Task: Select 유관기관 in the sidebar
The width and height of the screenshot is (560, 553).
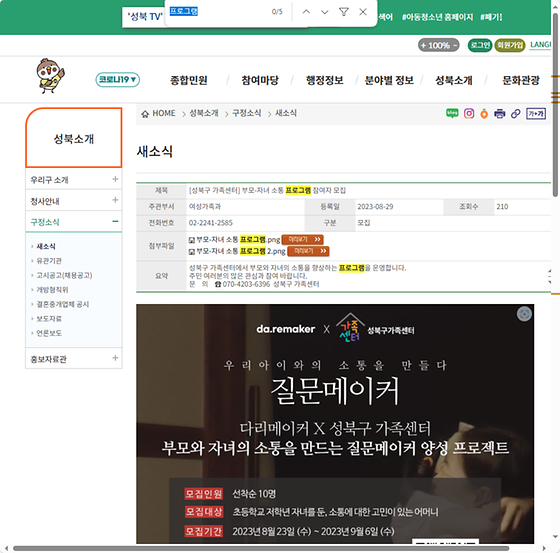Action: (x=49, y=261)
